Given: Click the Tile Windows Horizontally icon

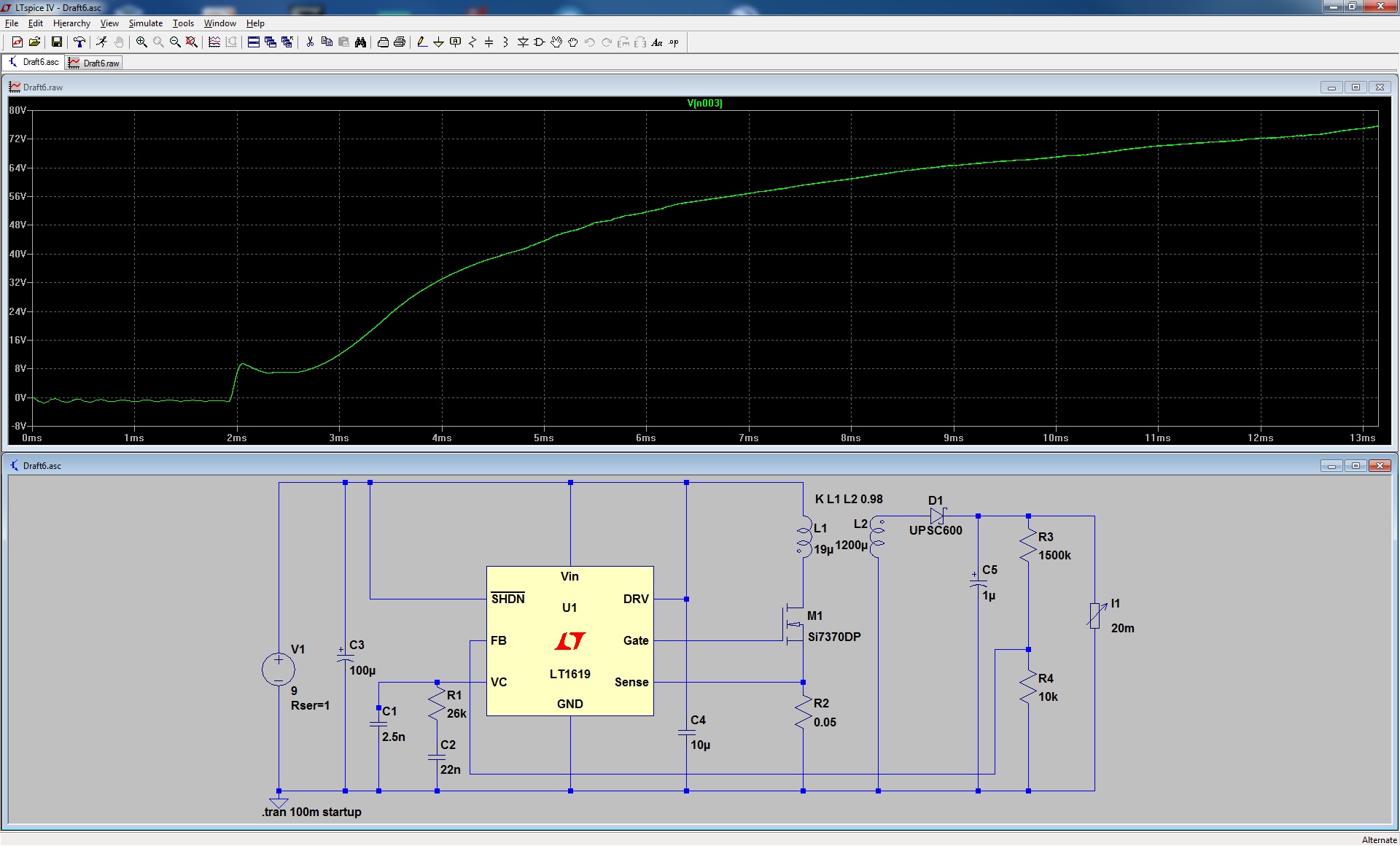Looking at the screenshot, I should click(254, 42).
